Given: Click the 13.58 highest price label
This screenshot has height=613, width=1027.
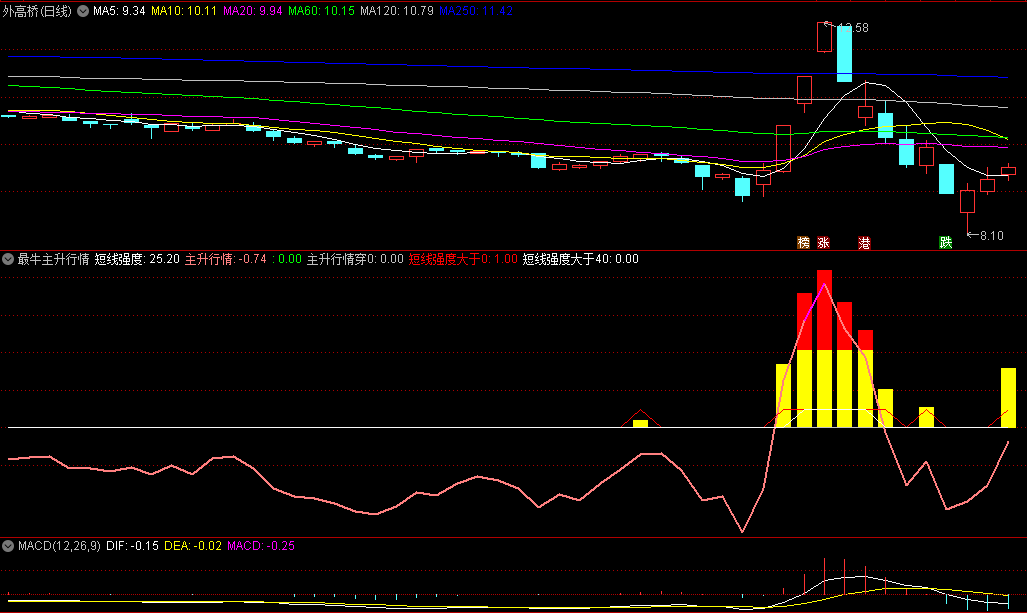Looking at the screenshot, I should point(852,28).
